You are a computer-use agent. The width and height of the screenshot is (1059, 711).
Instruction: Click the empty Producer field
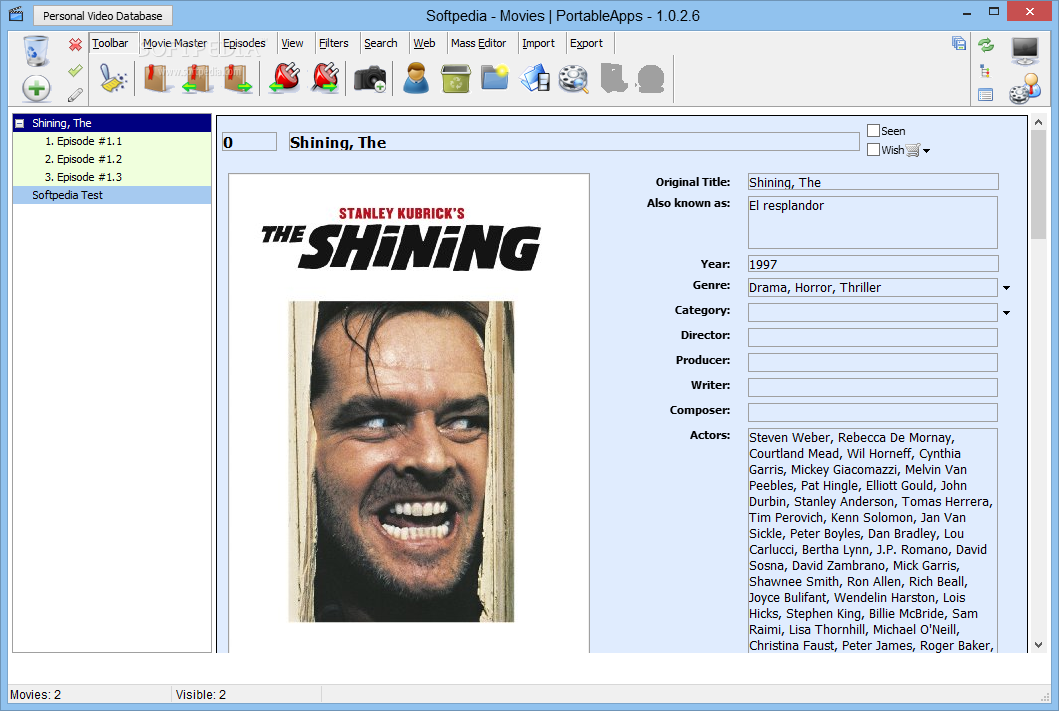pyautogui.click(x=873, y=363)
